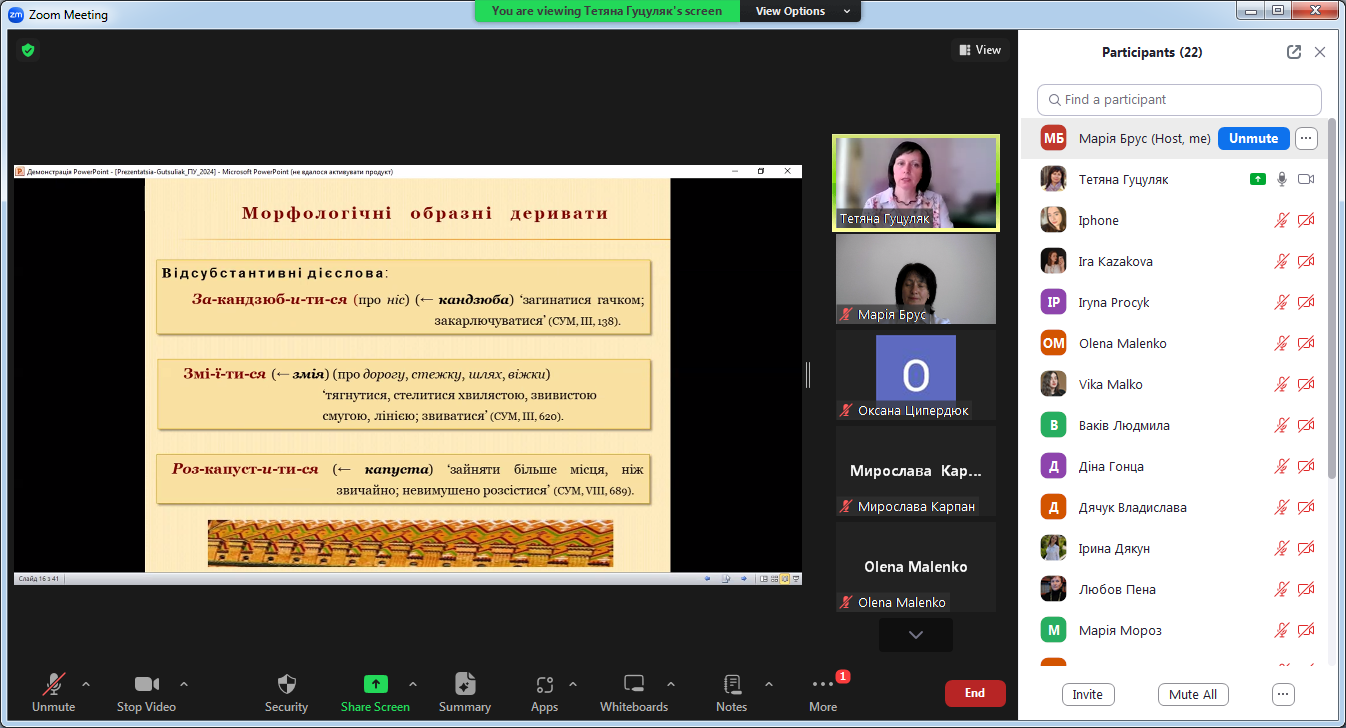The image size is (1346, 728).
Task: Click the blue Unmute button for Марія Брус
Action: click(x=1253, y=139)
